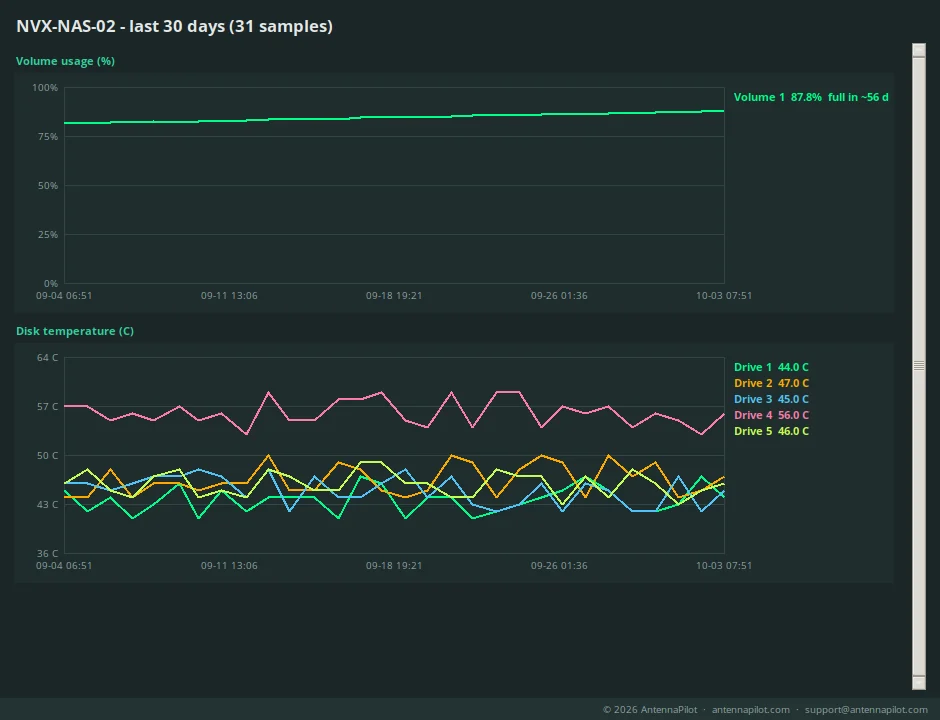Click the Drive 5 46.0 C legend
The height and width of the screenshot is (720, 940).
pyautogui.click(x=771, y=431)
